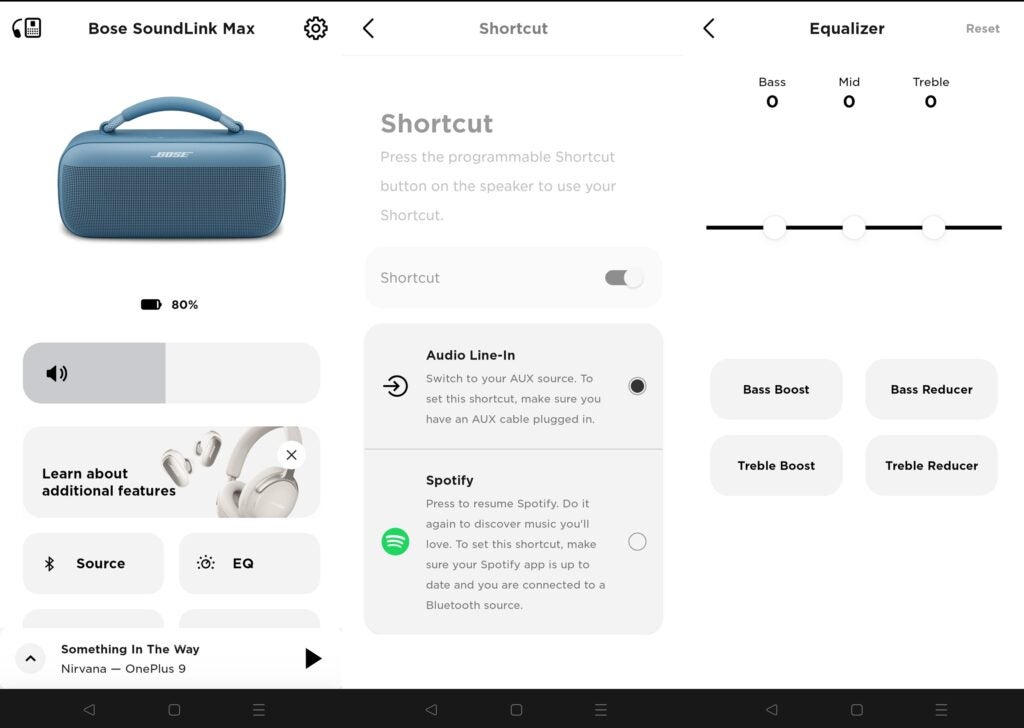Apply the Bass Boost preset
This screenshot has width=1024, height=728.
(776, 389)
